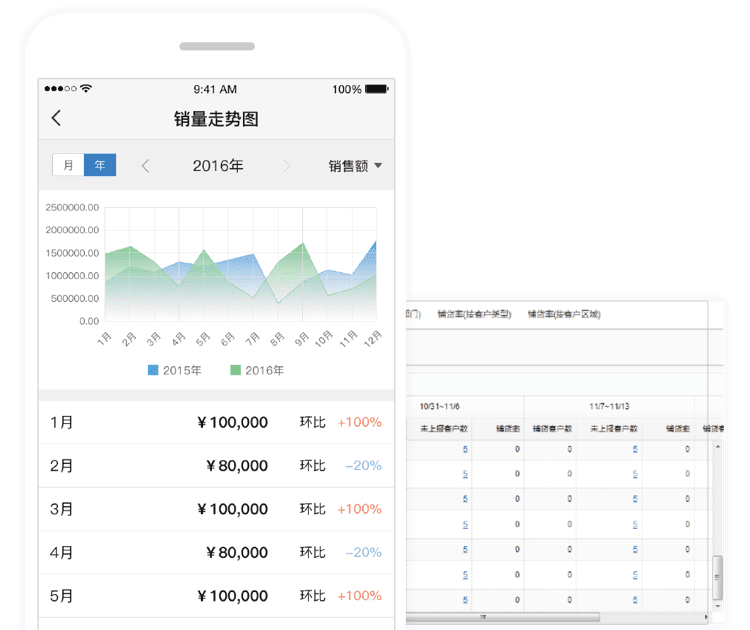Click the first 5 link under 11/7~11/13
This screenshot has width=750, height=630.
pos(635,449)
